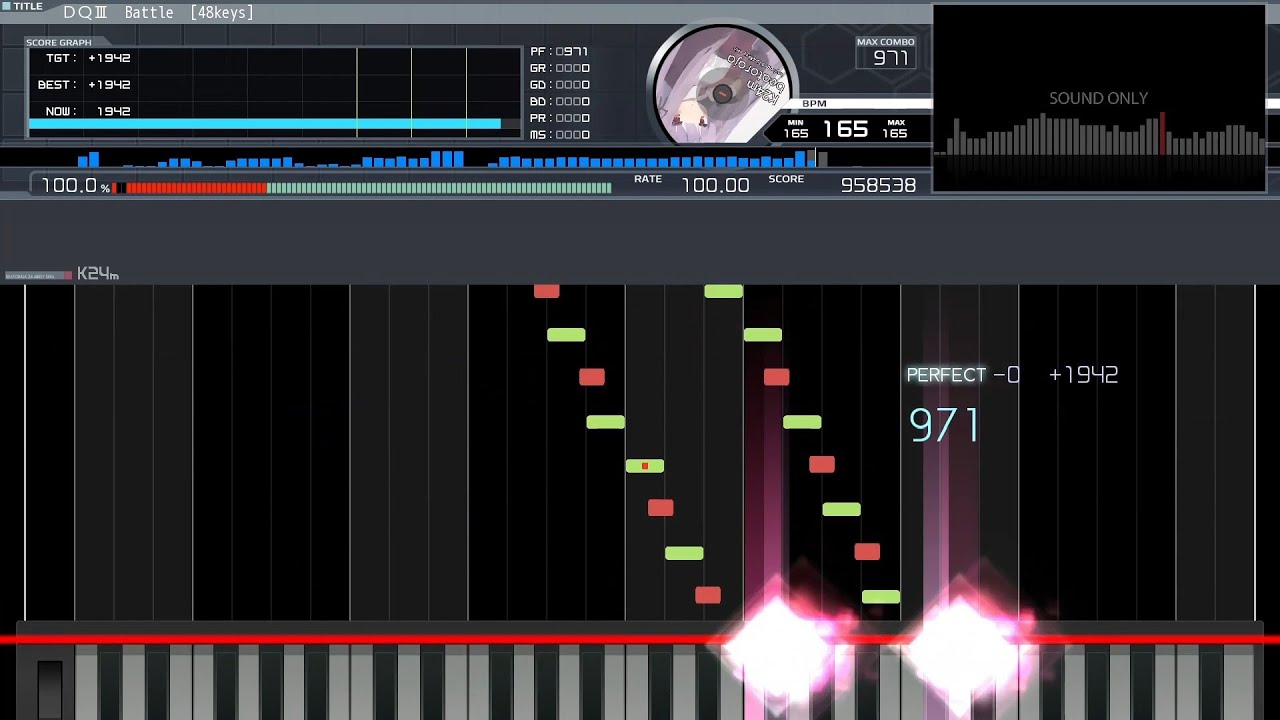1280x720 pixels.
Task: Click the song title "DQⅢ Battle [48keys]"
Action: [x=158, y=13]
